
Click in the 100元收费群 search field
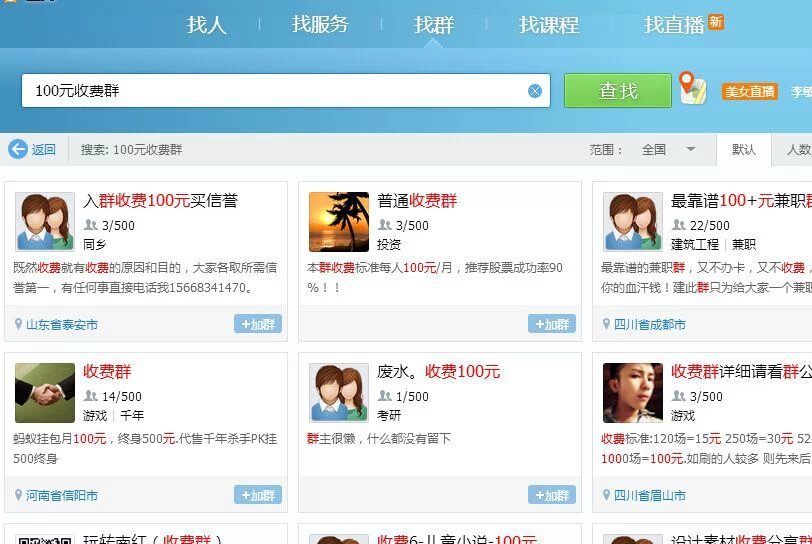click(x=270, y=91)
